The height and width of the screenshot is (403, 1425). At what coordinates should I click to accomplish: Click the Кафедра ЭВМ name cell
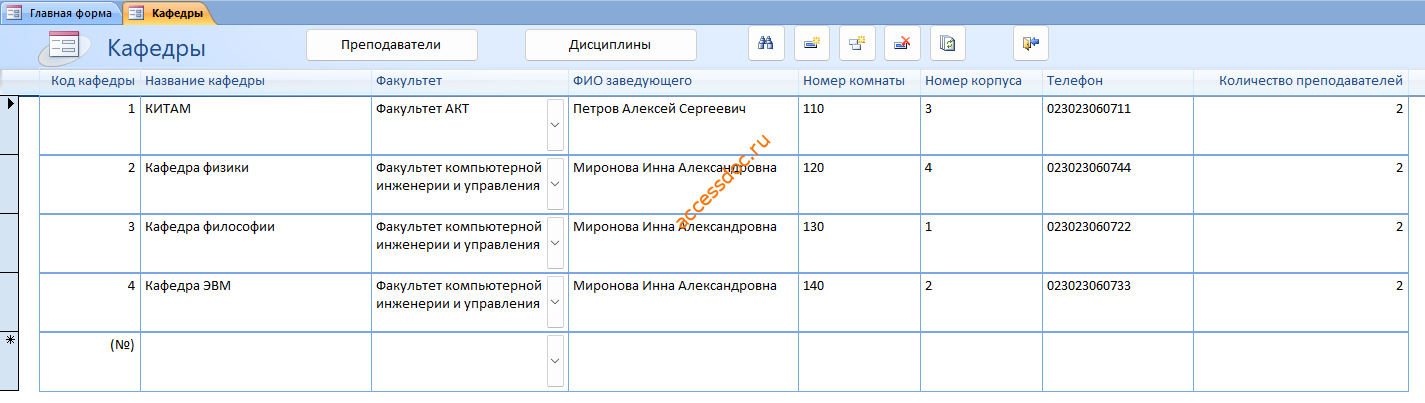coord(256,302)
